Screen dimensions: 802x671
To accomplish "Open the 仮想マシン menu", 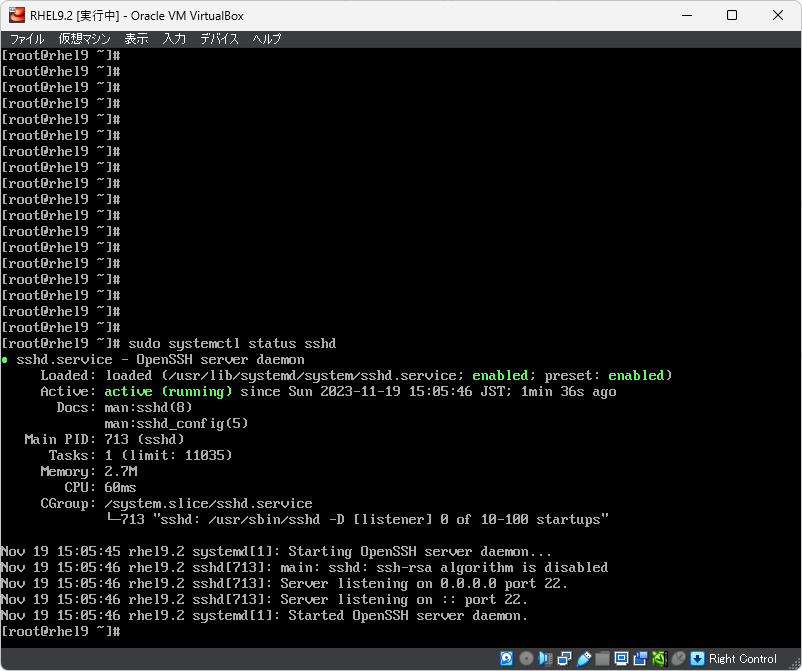I will pos(84,39).
